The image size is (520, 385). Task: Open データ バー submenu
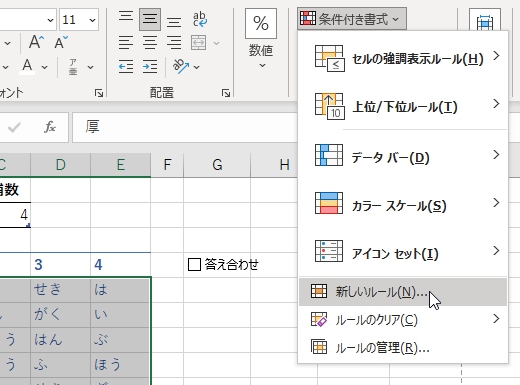[403, 156]
